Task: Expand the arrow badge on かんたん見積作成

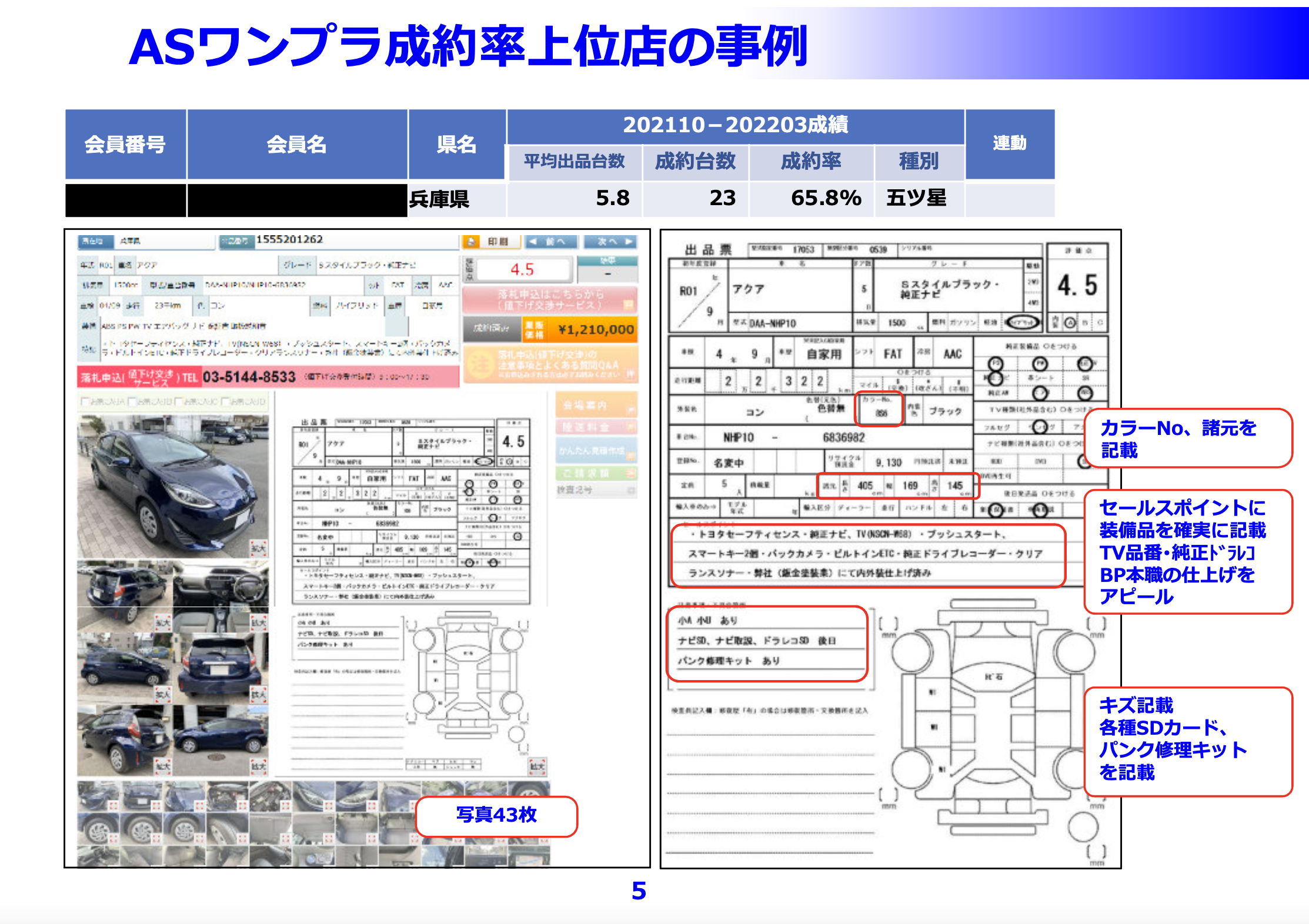Action: click(631, 457)
